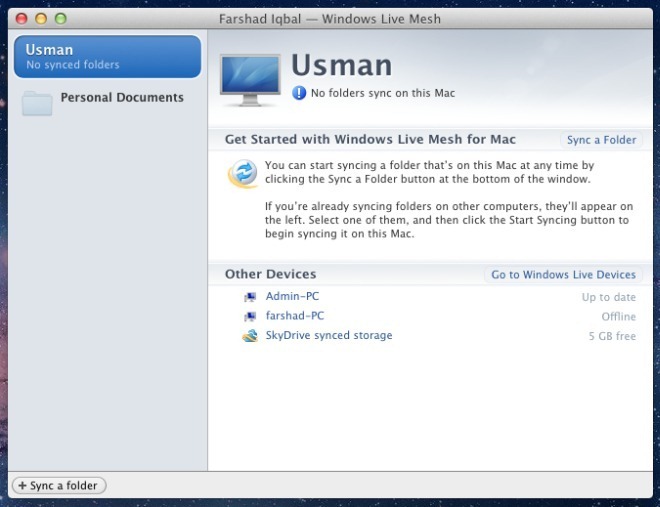
Task: Open the Admin-PC device link
Action: [x=292, y=296]
